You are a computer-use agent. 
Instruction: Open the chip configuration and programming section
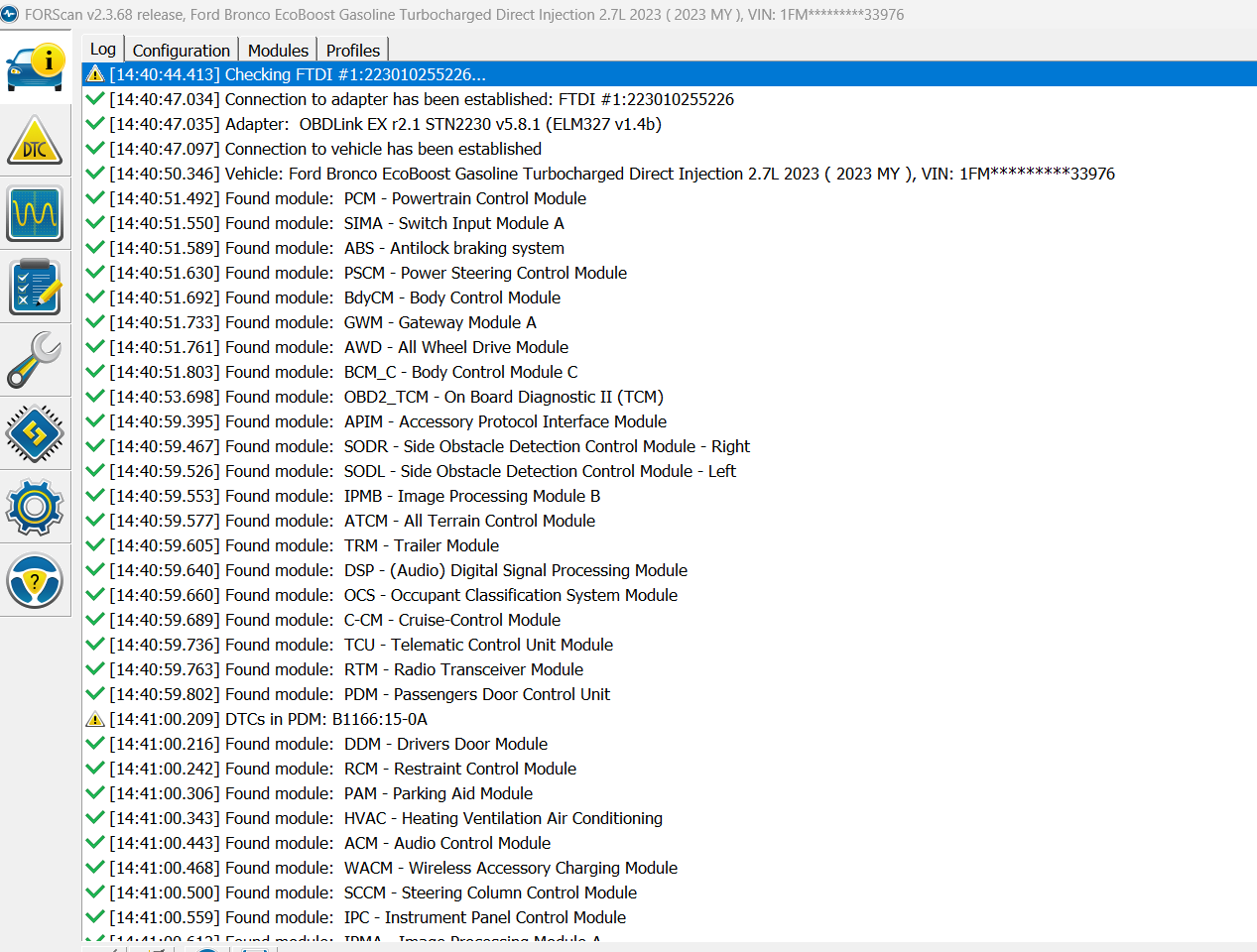coord(35,433)
